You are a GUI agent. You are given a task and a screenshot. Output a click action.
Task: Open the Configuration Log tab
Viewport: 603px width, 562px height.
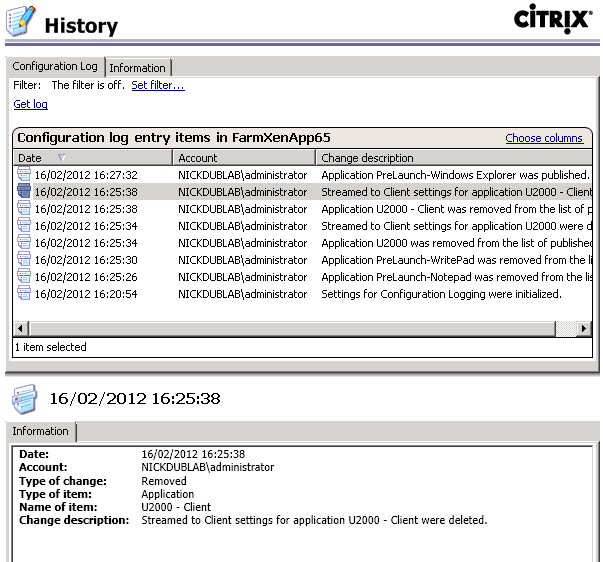point(55,67)
